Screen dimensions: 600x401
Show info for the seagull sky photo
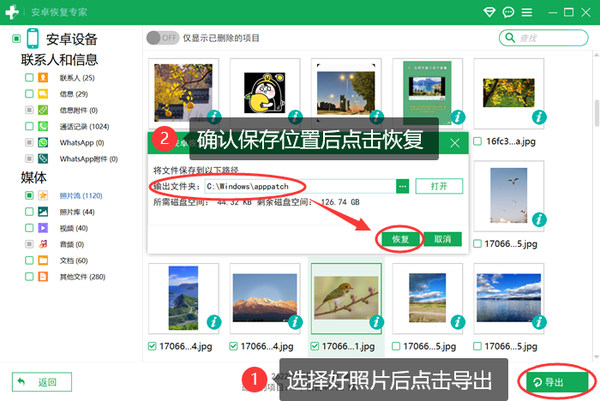point(539,220)
